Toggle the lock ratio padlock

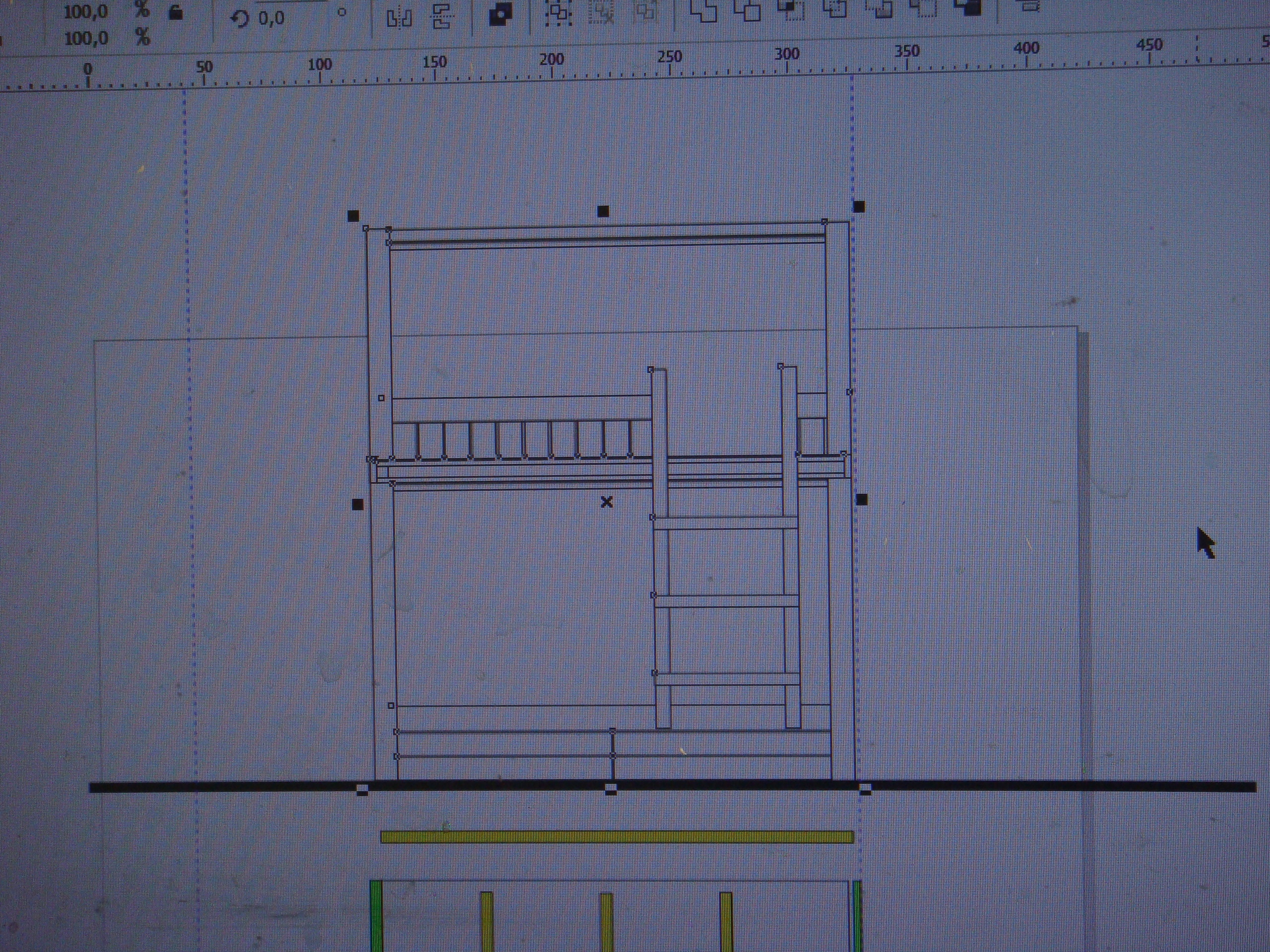175,11
